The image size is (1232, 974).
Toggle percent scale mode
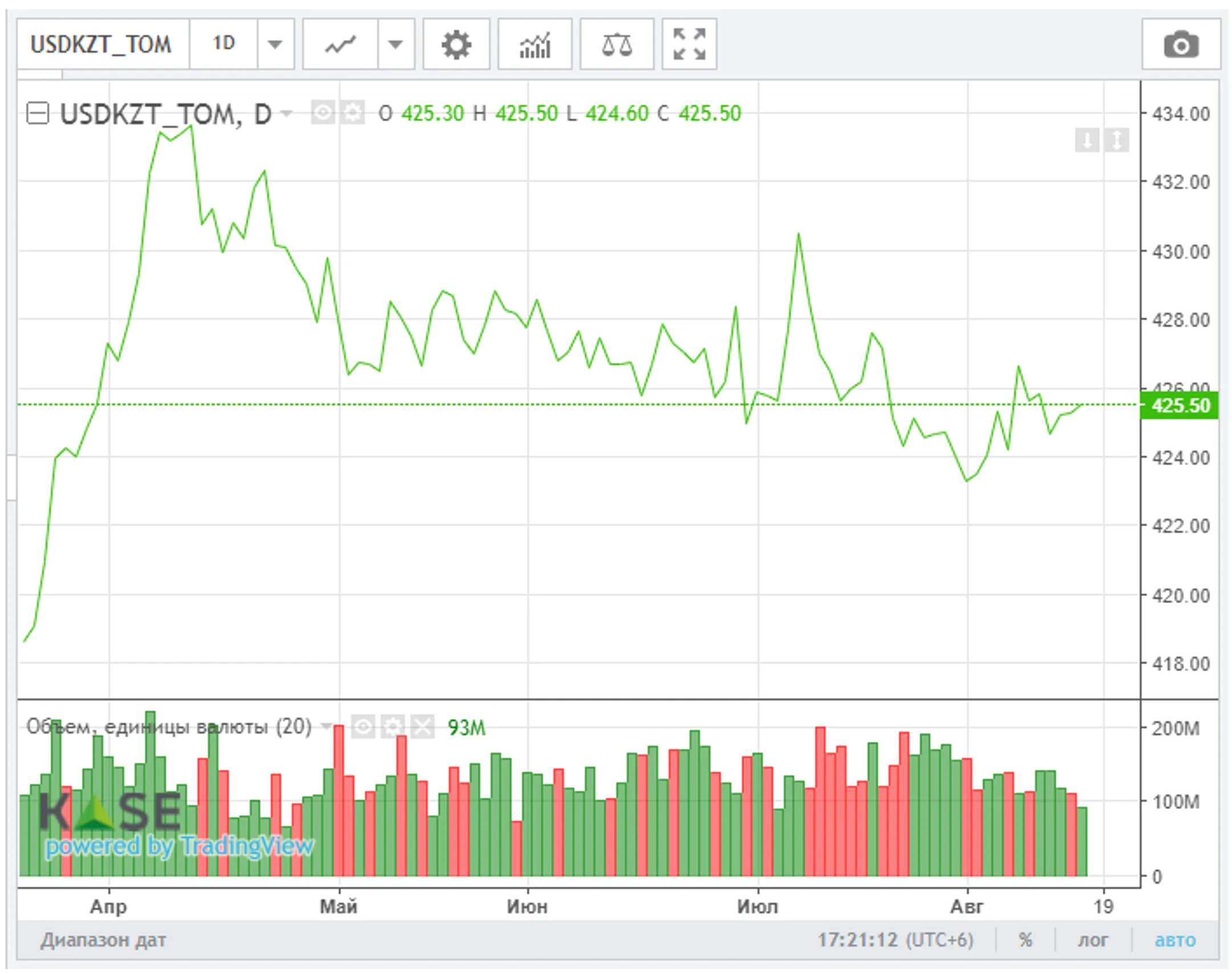point(1025,940)
